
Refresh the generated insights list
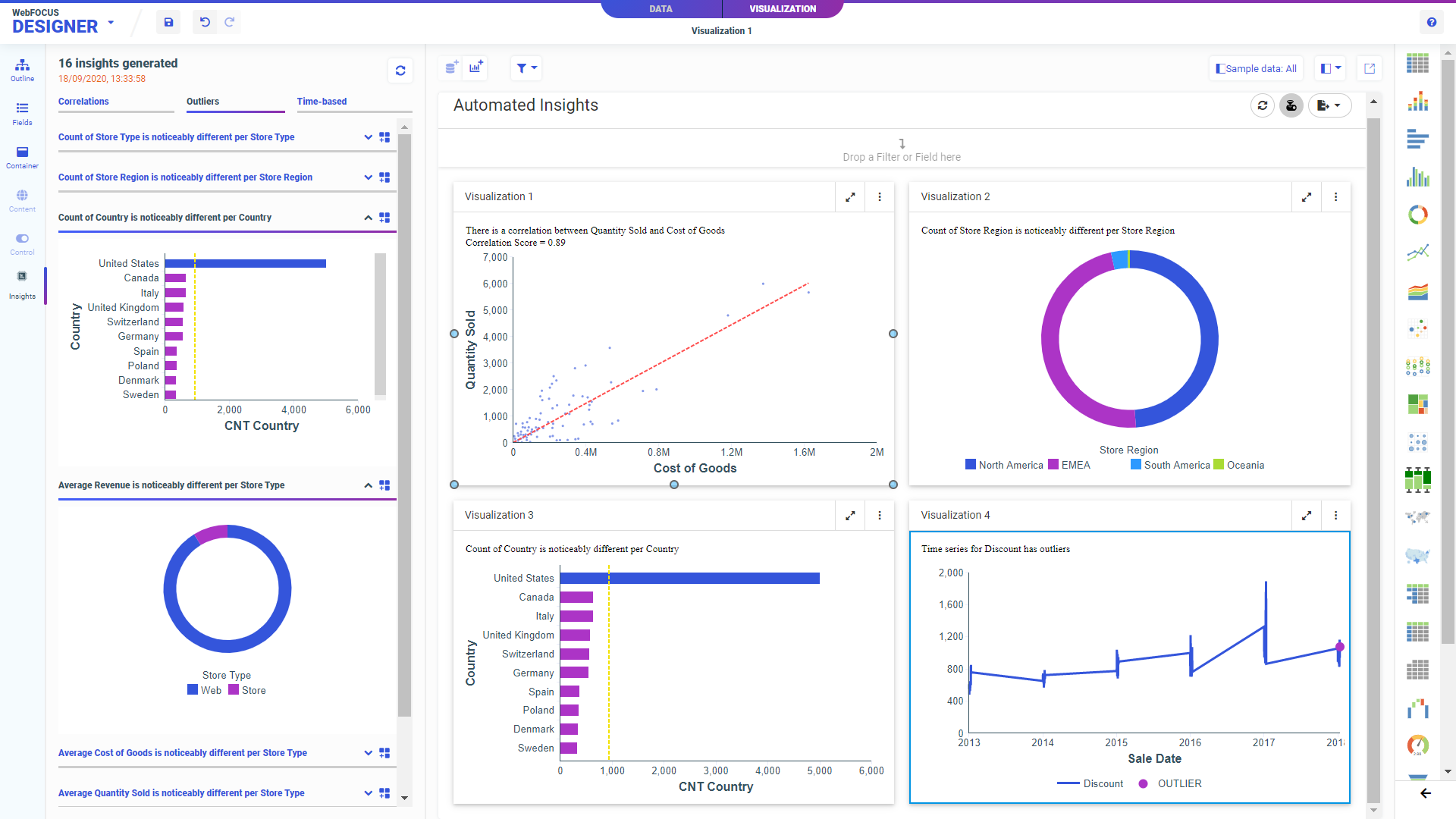400,71
